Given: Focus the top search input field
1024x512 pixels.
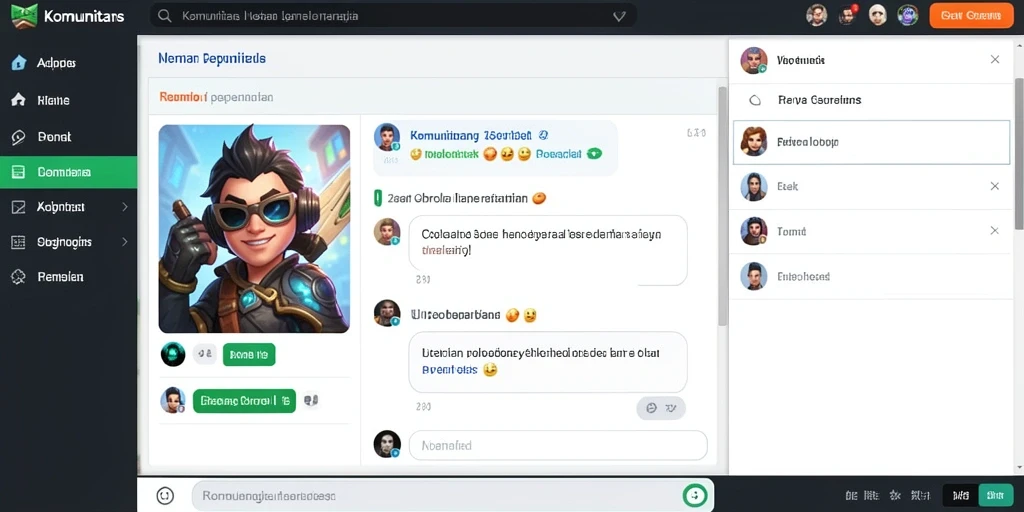Looking at the screenshot, I should [393, 16].
